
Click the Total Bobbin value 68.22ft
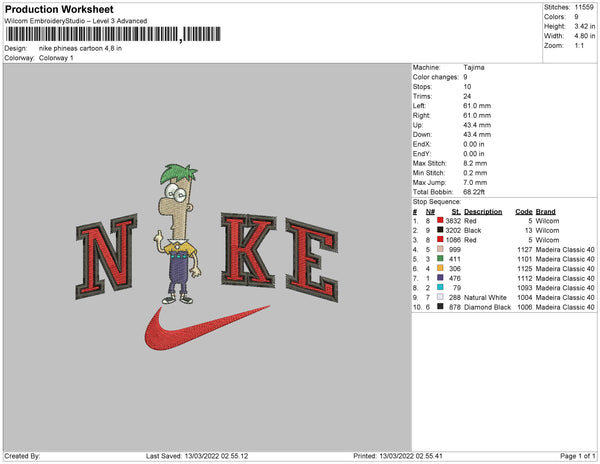click(474, 192)
